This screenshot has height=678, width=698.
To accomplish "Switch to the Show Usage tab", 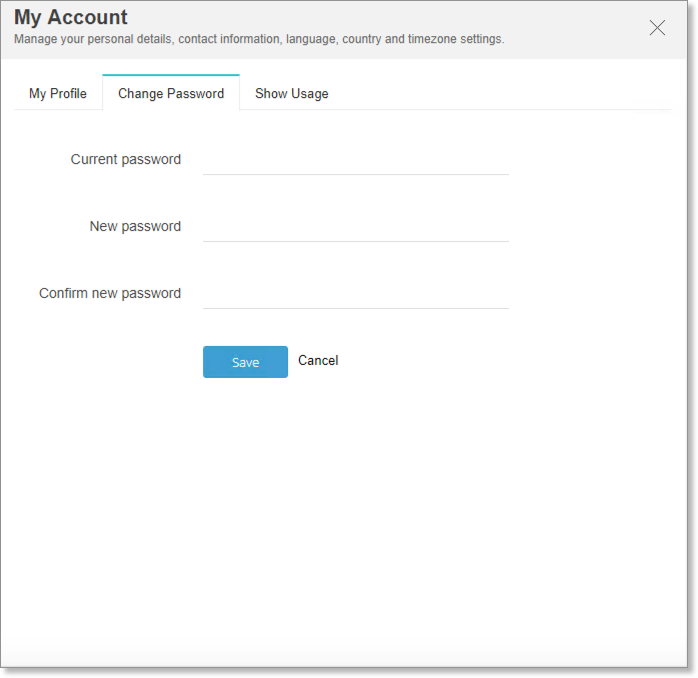I will click(292, 93).
